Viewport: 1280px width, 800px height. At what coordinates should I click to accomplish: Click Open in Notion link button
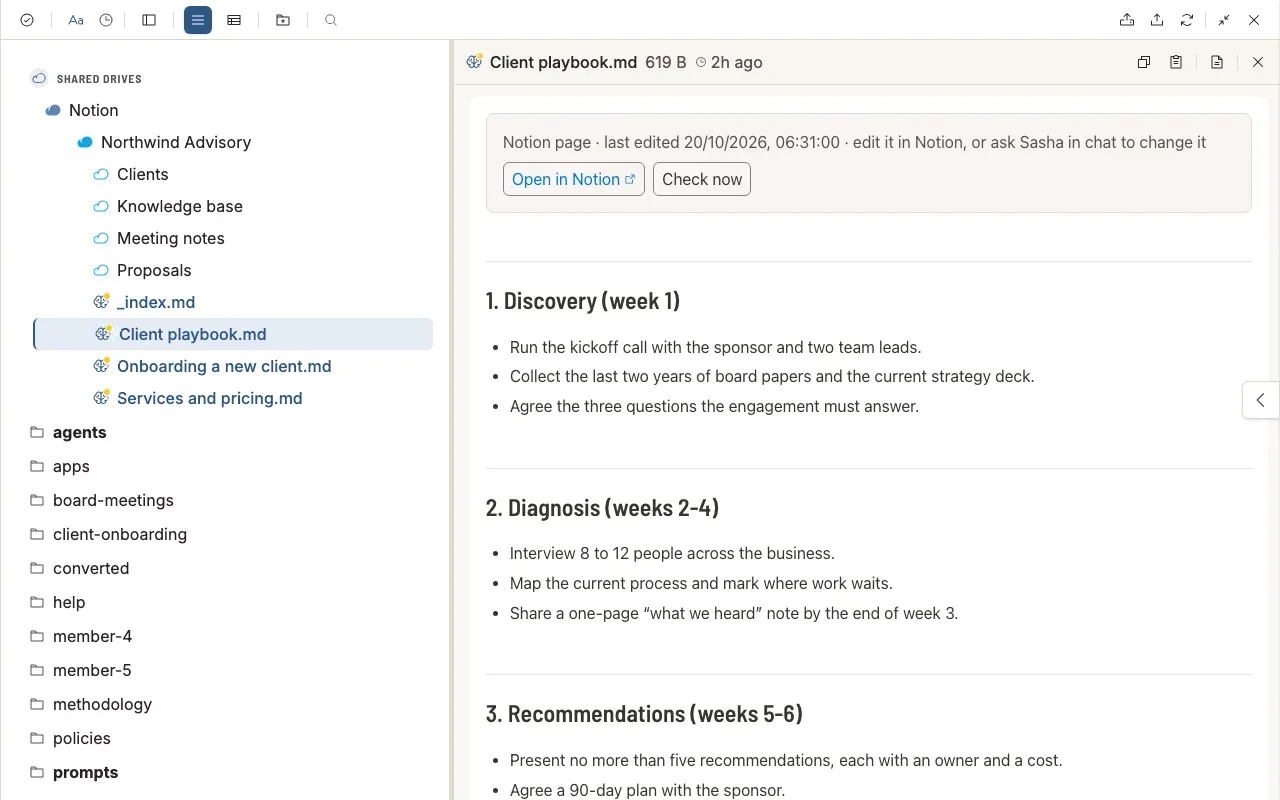(574, 179)
